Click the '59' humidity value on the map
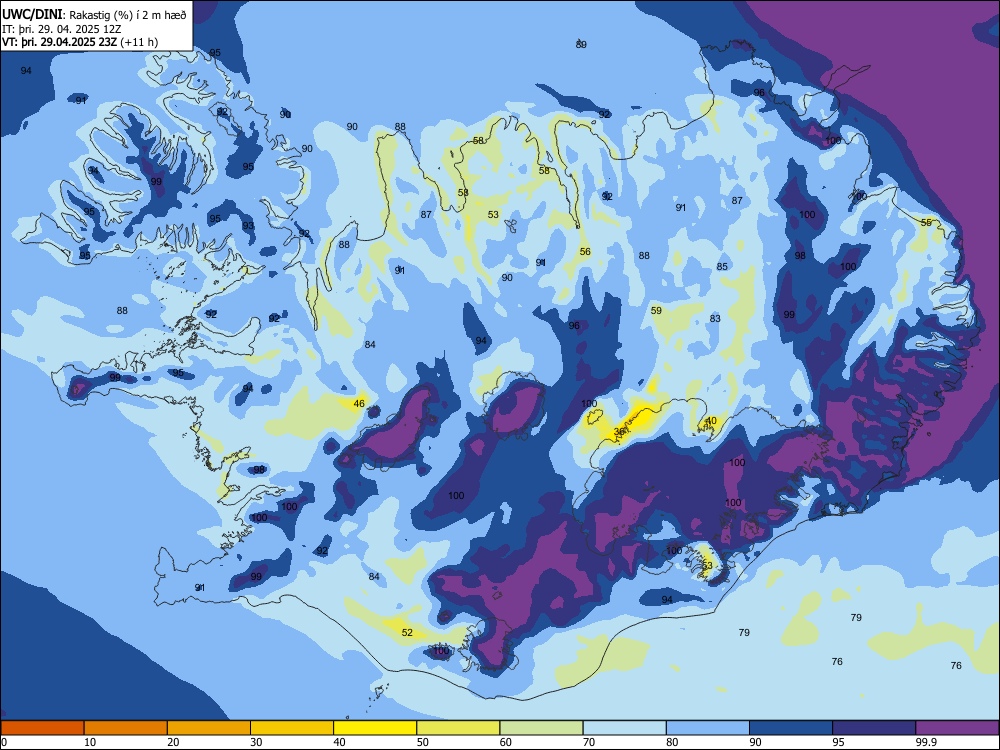The width and height of the screenshot is (1000, 750). [x=656, y=311]
